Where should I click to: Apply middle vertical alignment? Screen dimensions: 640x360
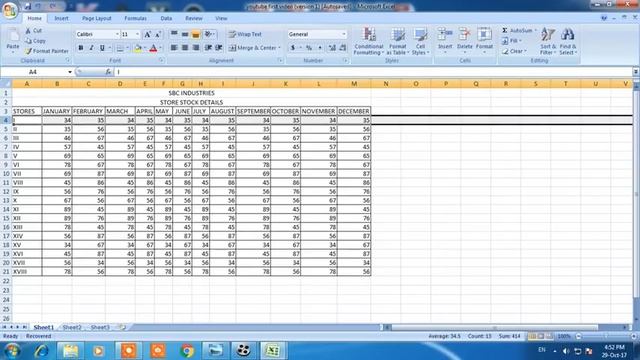click(185, 35)
